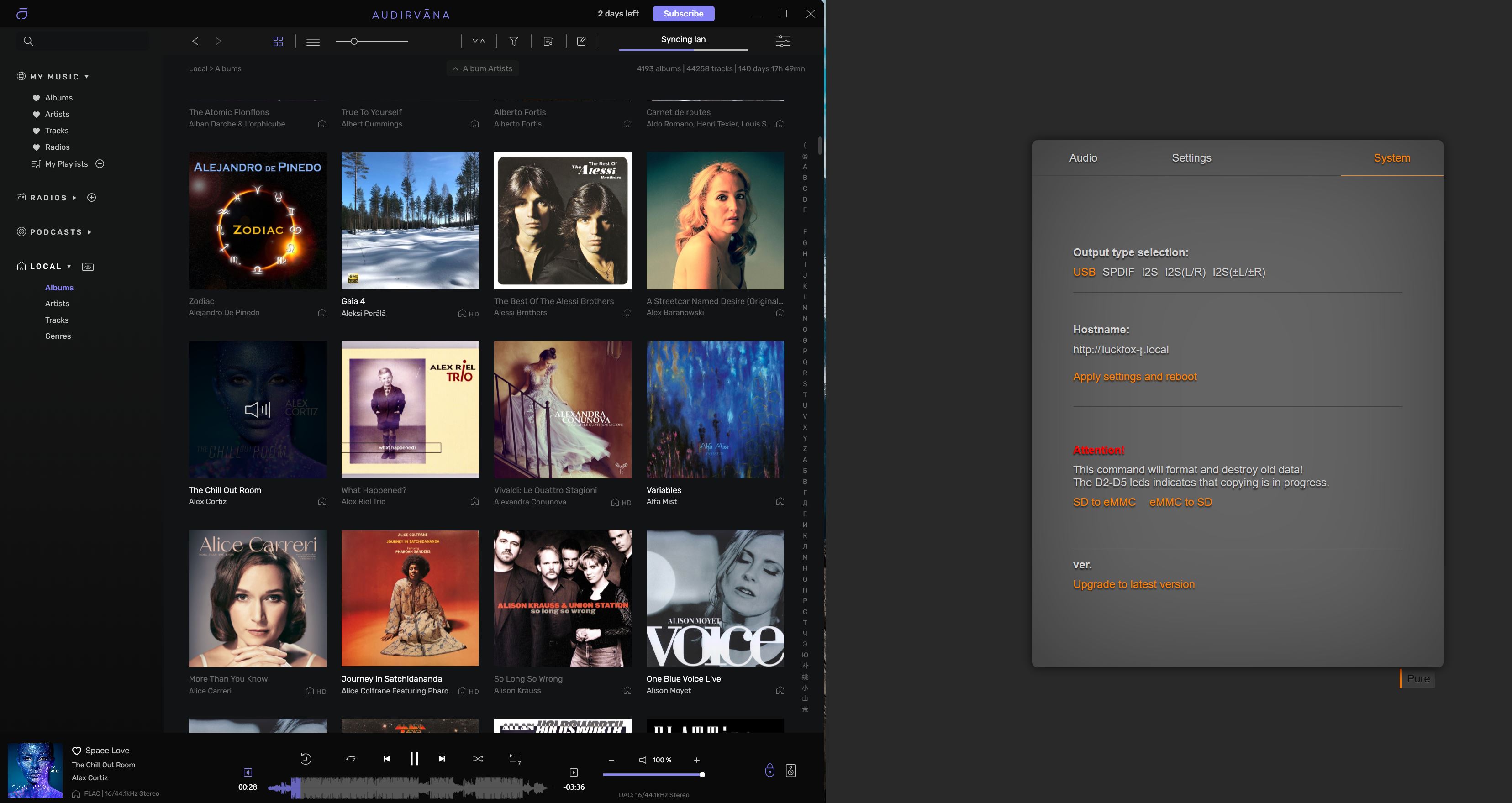Open the filter funnel icon

[x=514, y=41]
